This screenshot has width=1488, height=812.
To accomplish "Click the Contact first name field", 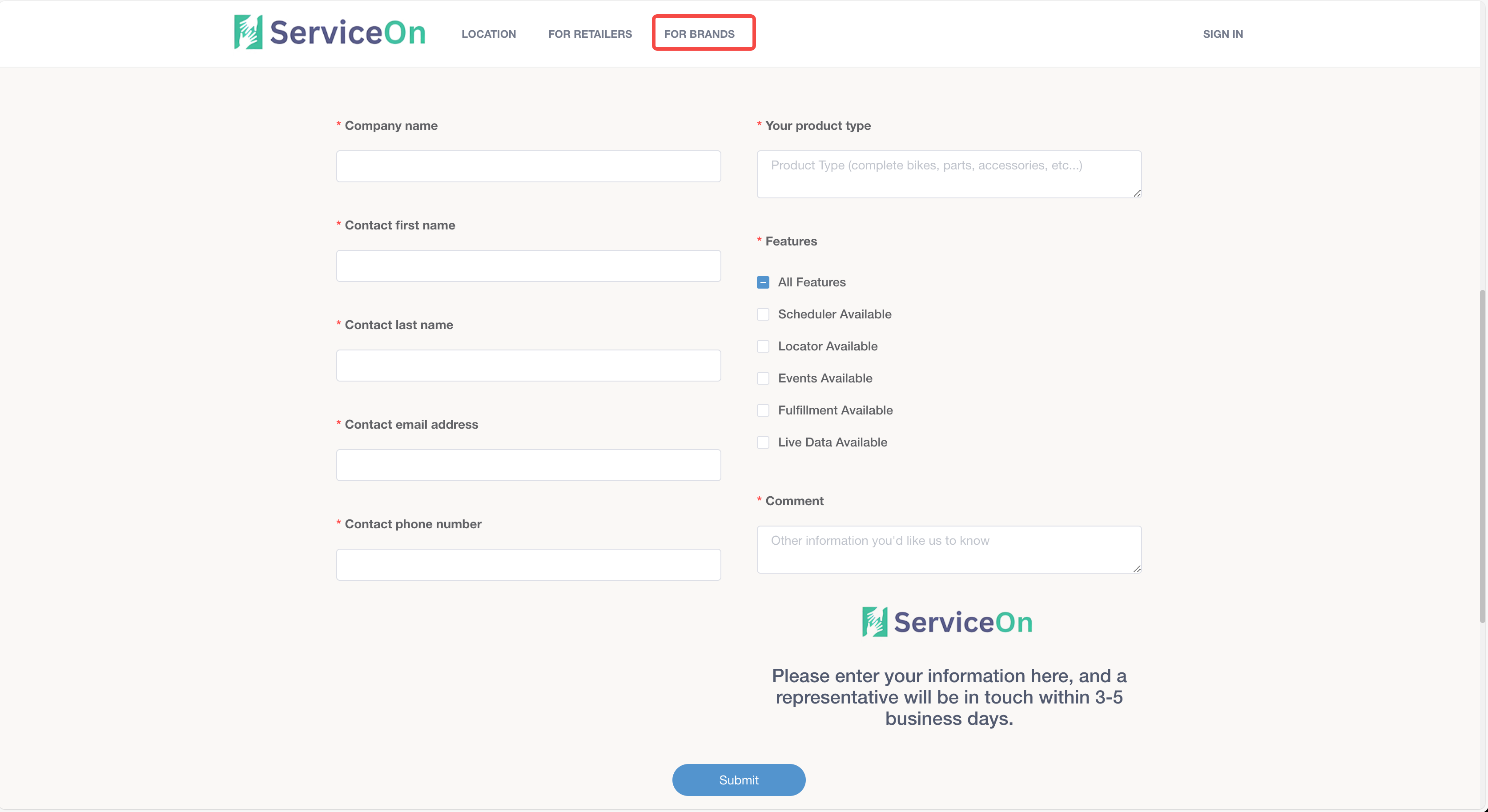I will (x=528, y=266).
